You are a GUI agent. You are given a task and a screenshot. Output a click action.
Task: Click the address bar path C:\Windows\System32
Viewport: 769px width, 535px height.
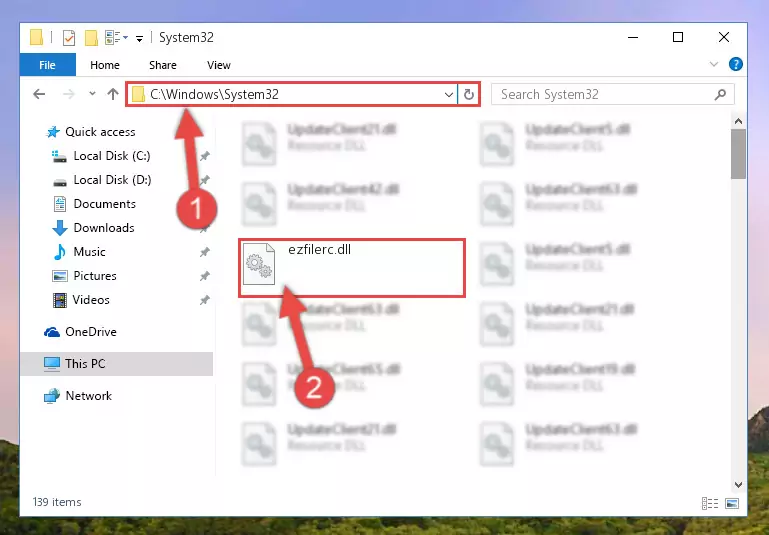click(214, 94)
